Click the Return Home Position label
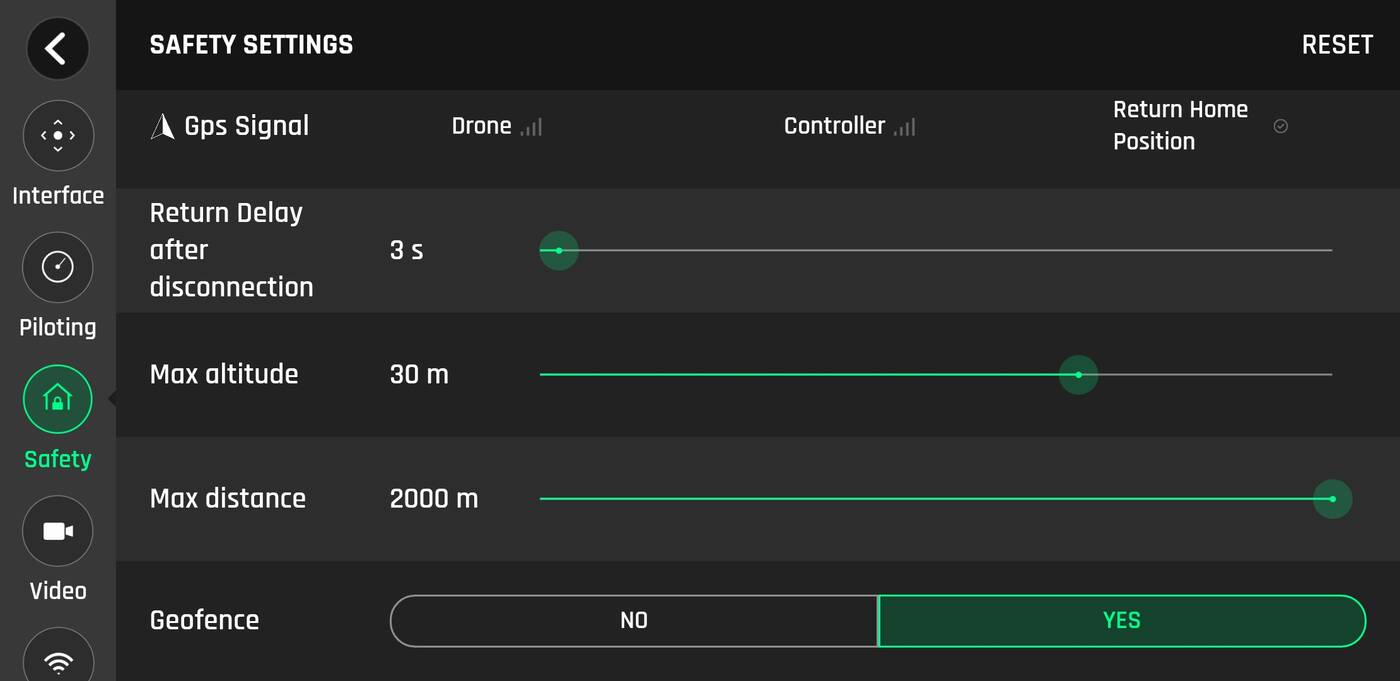1400x681 pixels. click(1180, 125)
